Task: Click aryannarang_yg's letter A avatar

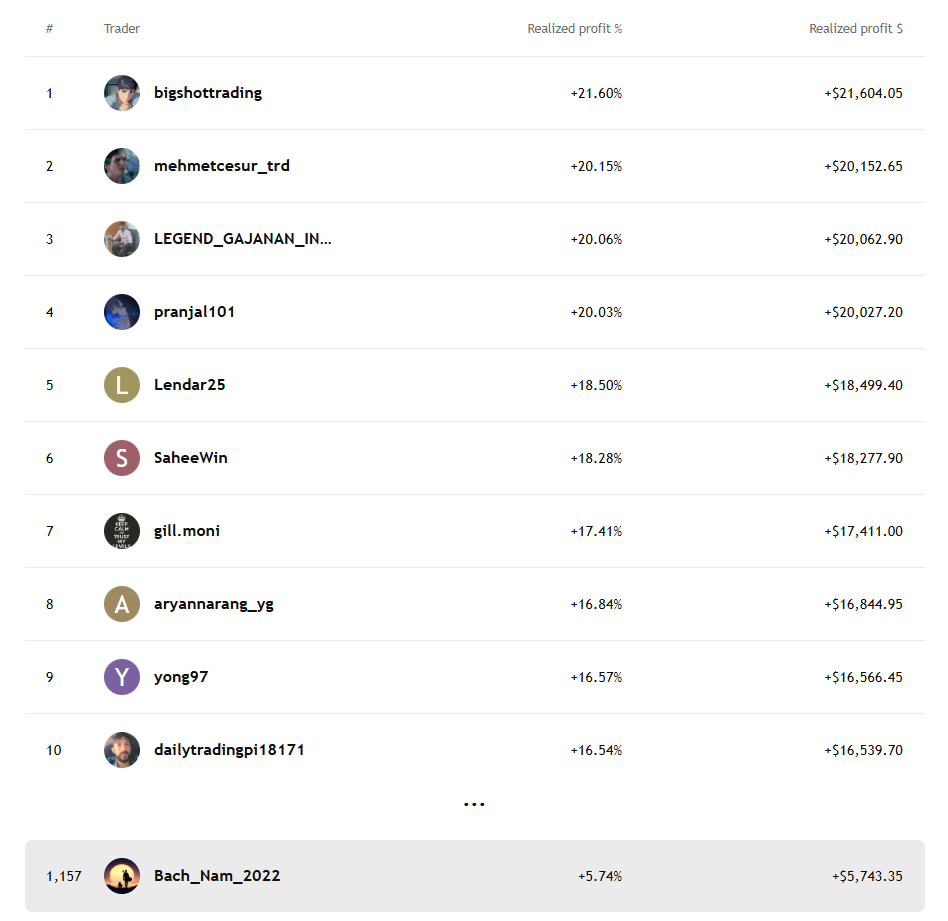Action: (122, 604)
